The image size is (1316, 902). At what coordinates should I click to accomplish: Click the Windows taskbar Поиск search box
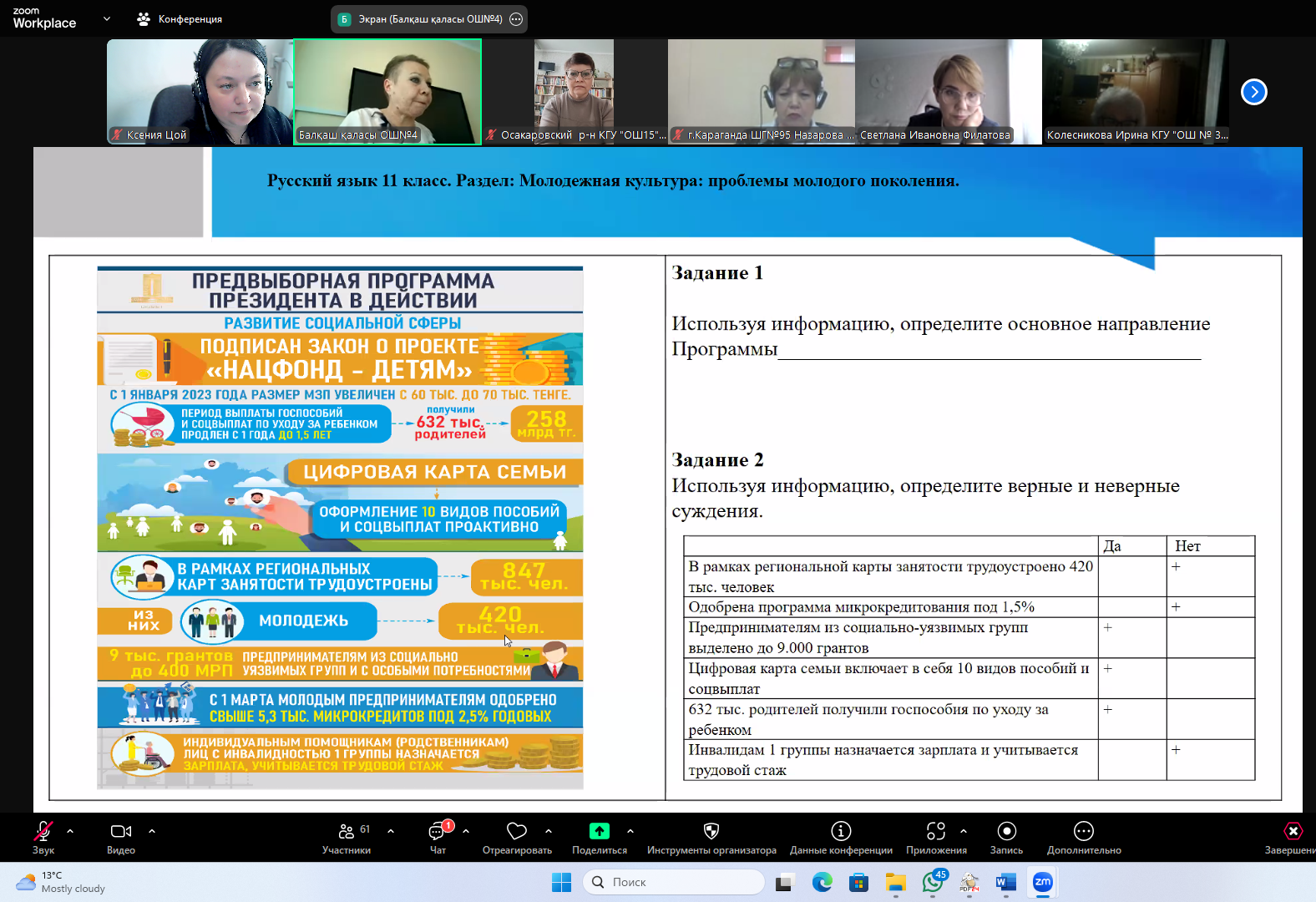tap(674, 882)
